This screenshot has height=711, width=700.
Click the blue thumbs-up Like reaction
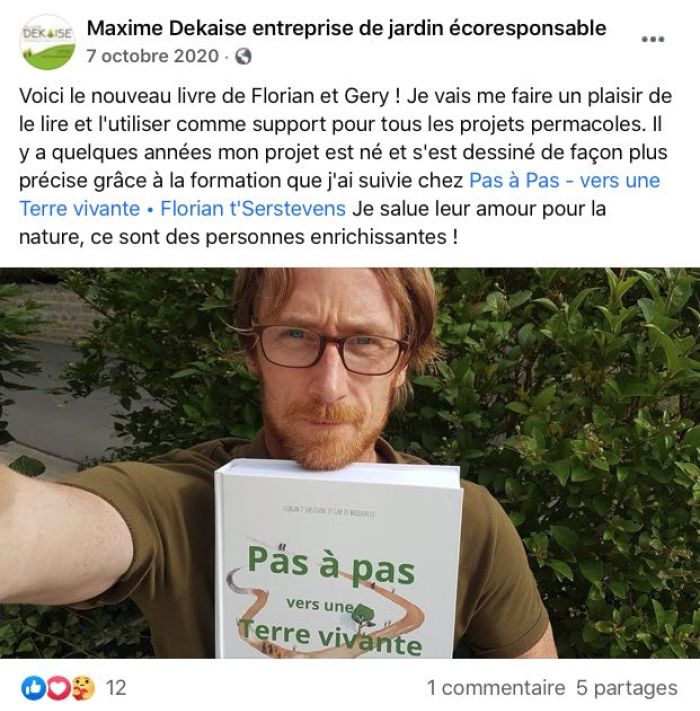34,687
